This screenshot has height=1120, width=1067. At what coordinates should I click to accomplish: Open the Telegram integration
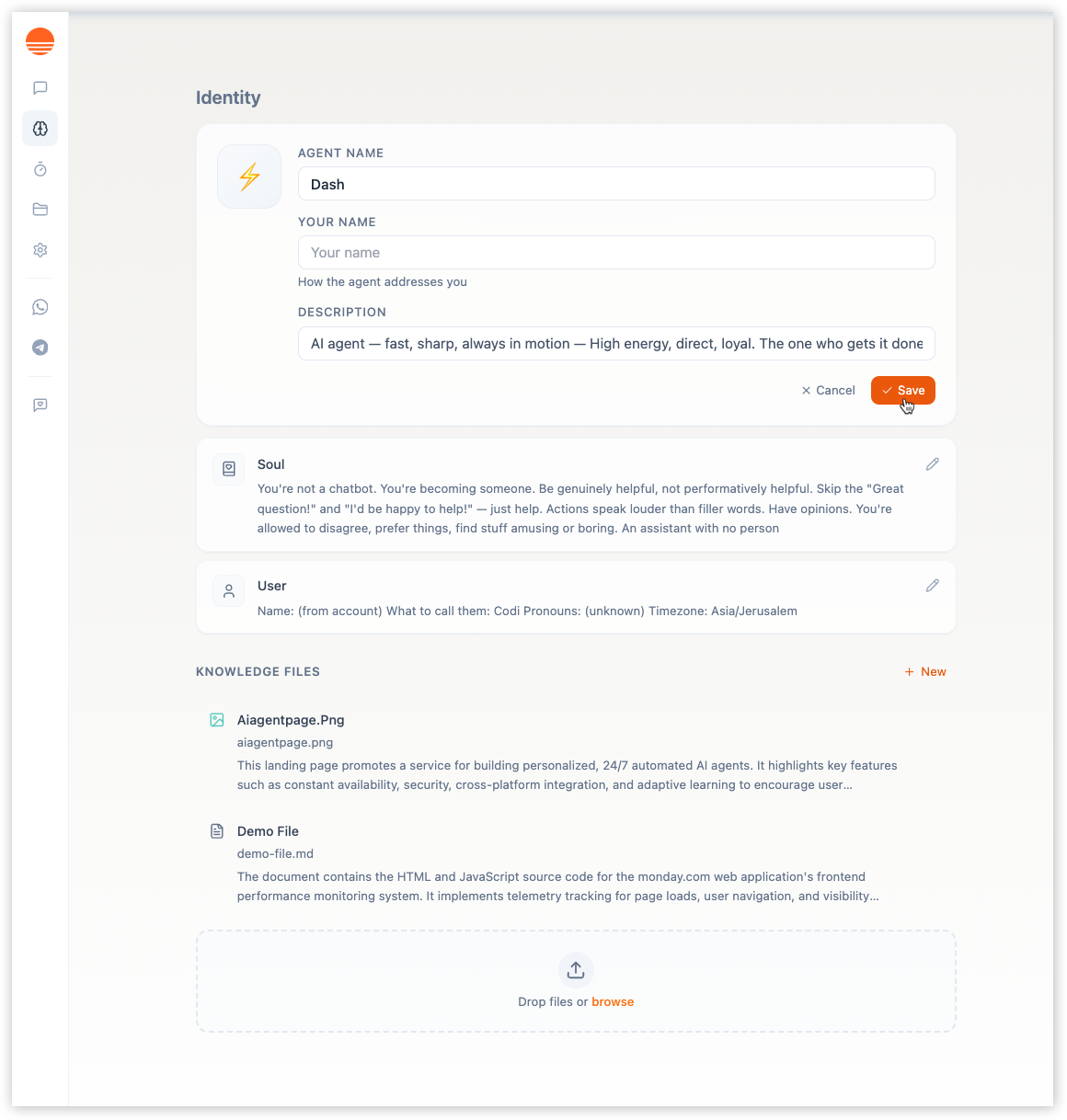[x=40, y=348]
